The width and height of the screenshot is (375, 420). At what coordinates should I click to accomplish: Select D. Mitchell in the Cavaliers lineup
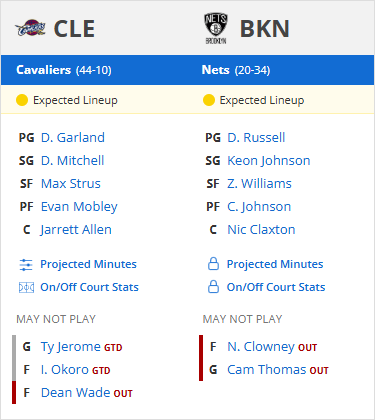coord(72,161)
